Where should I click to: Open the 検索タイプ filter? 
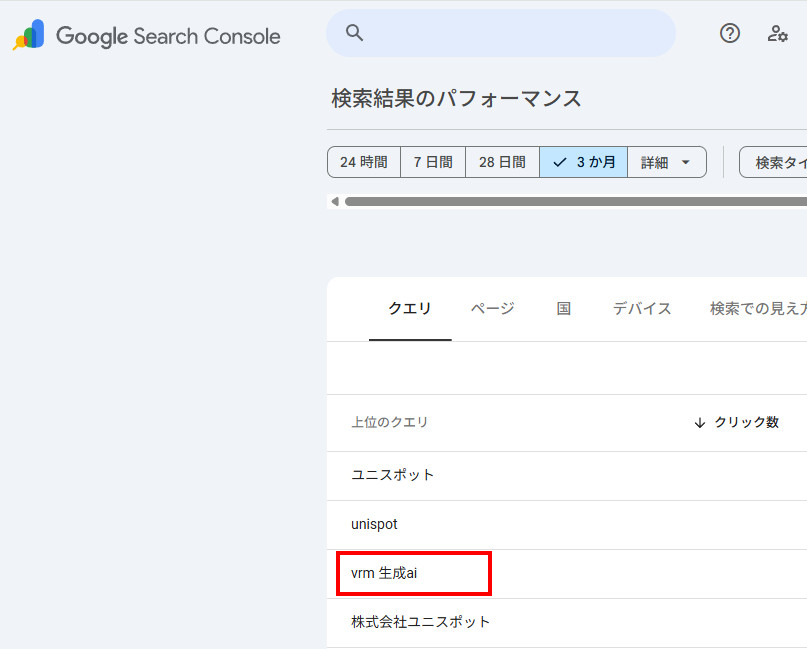[x=775, y=162]
